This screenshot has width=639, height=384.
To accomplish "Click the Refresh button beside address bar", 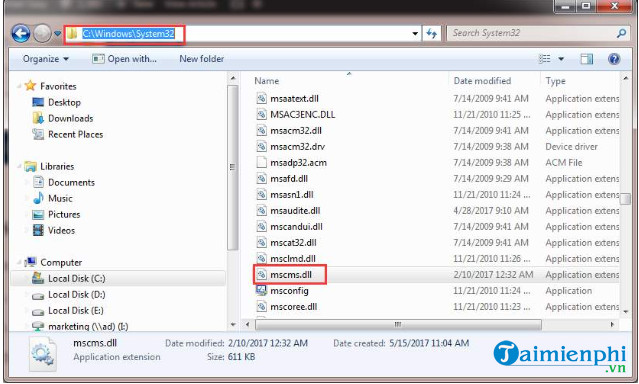I will (x=432, y=33).
